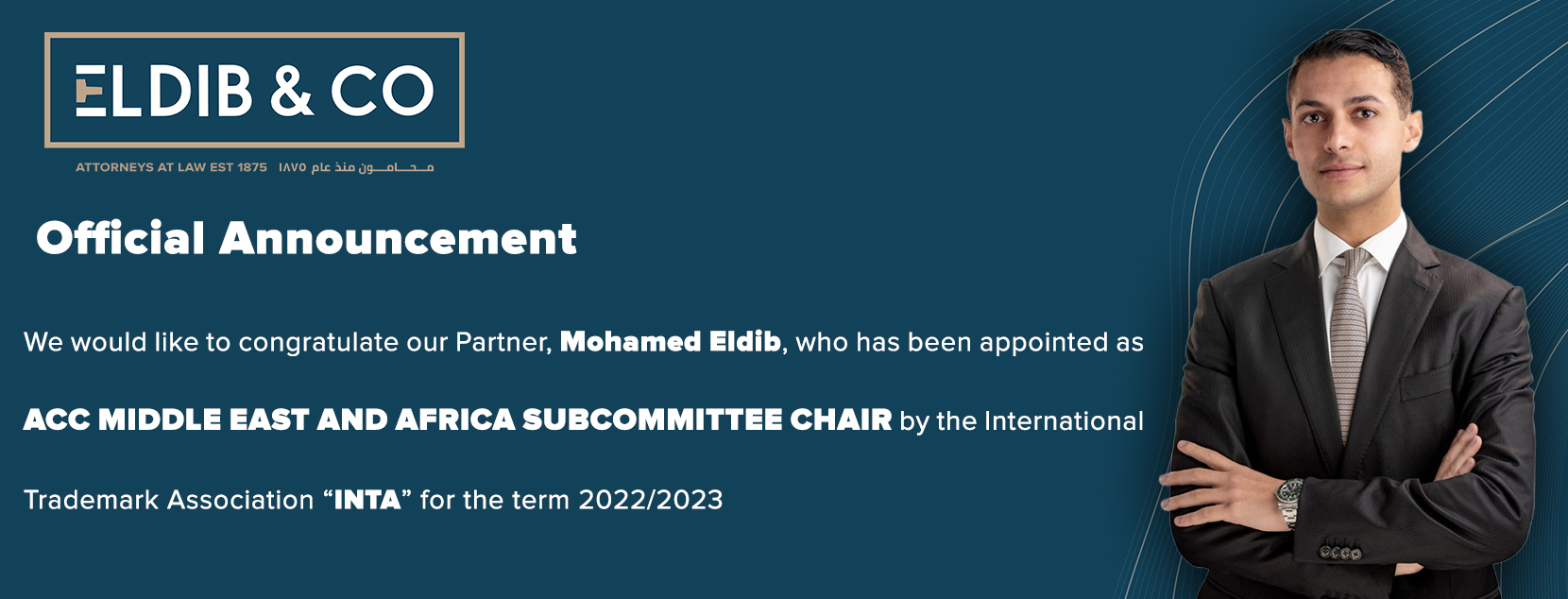Click the term "2022/2023" text
The image size is (1568, 599).
(650, 500)
